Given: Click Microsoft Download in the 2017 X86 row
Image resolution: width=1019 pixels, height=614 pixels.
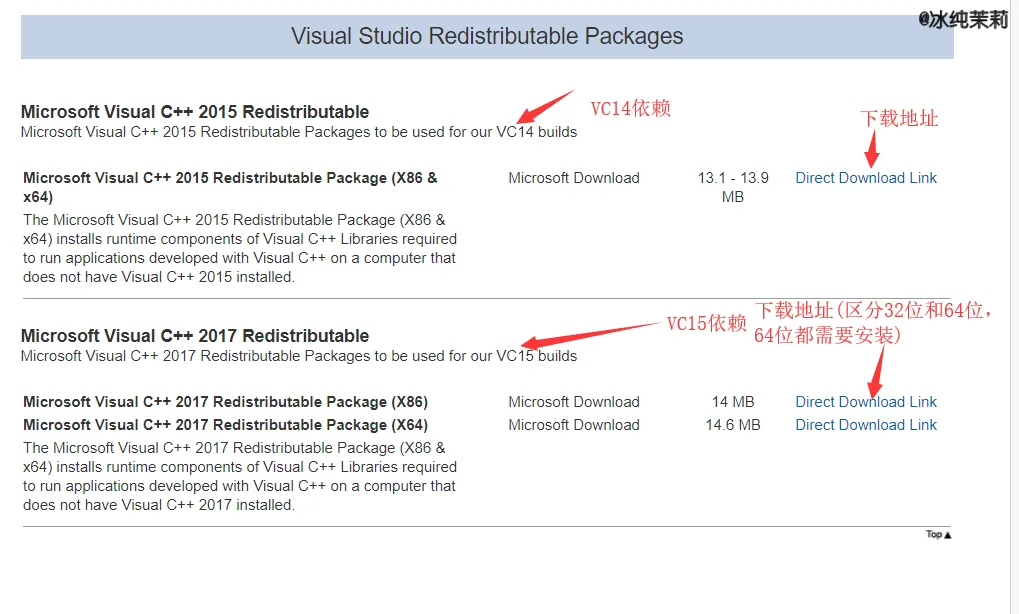Looking at the screenshot, I should pos(574,402).
